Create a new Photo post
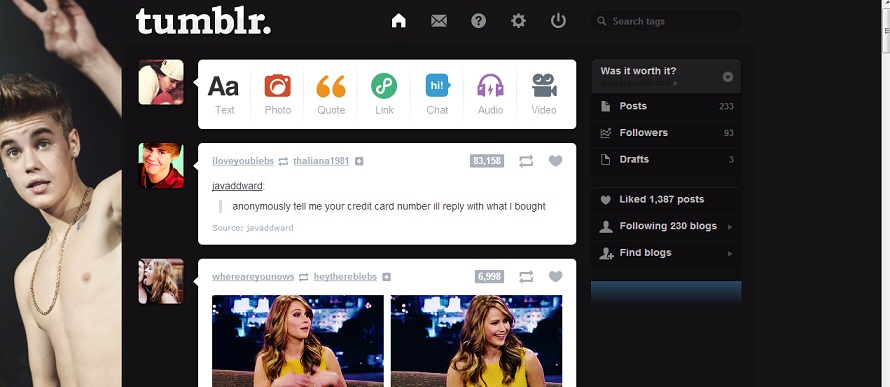This screenshot has width=890, height=387. pyautogui.click(x=278, y=95)
